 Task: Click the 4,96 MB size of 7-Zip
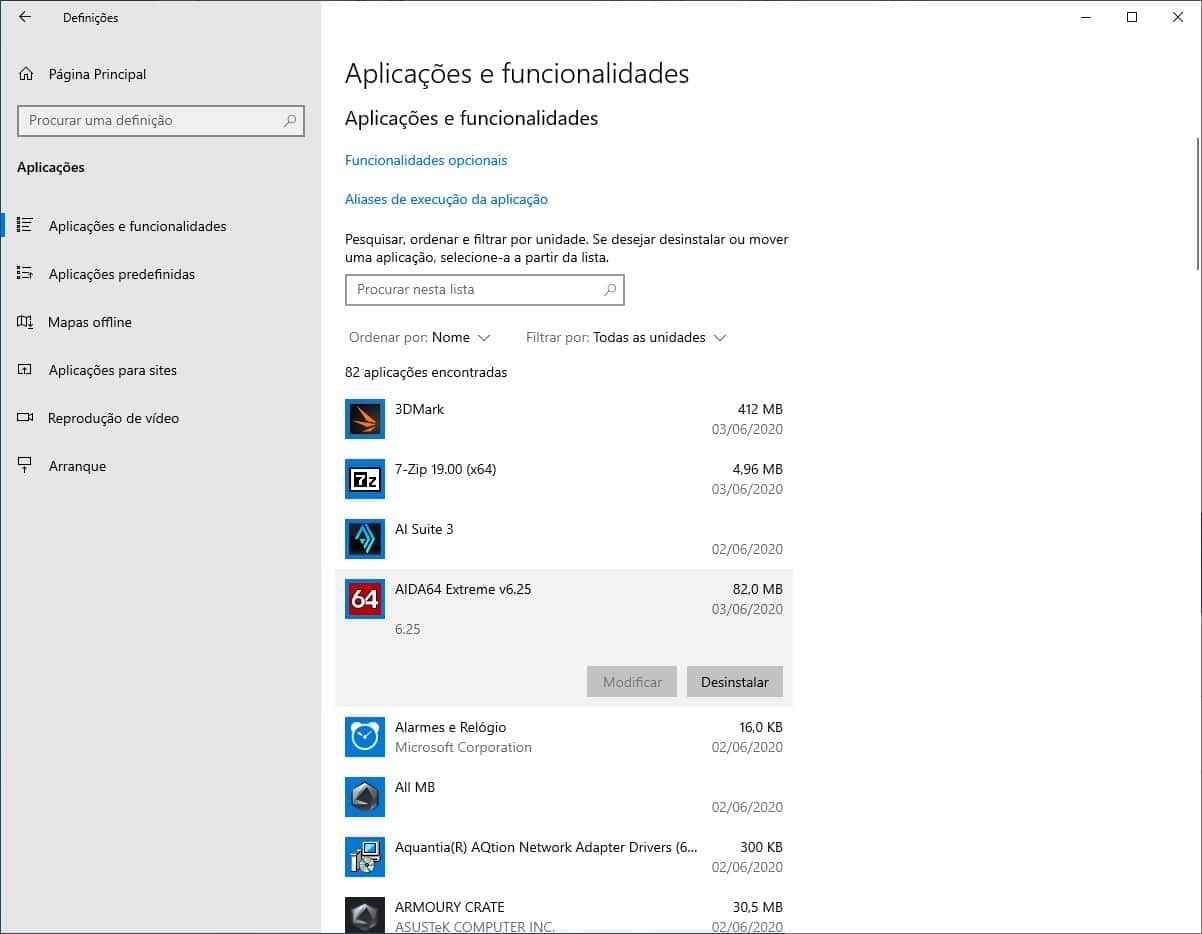757,469
